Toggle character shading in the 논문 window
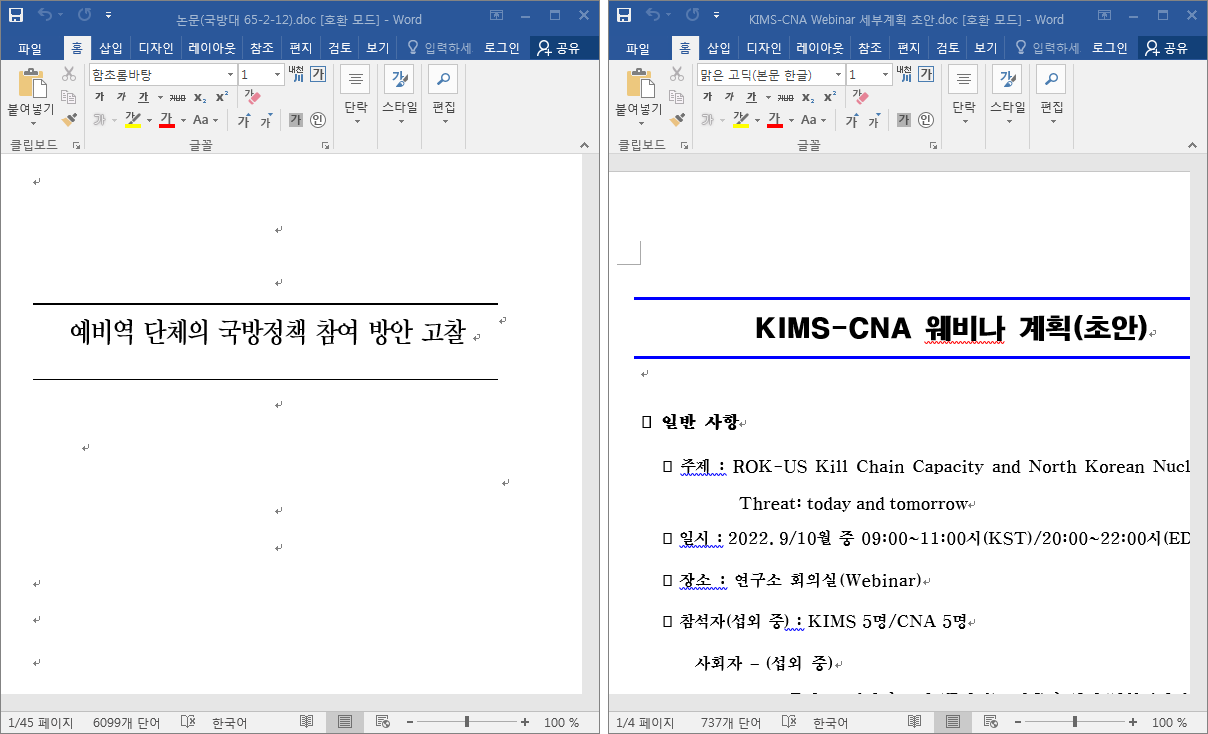 click(296, 120)
